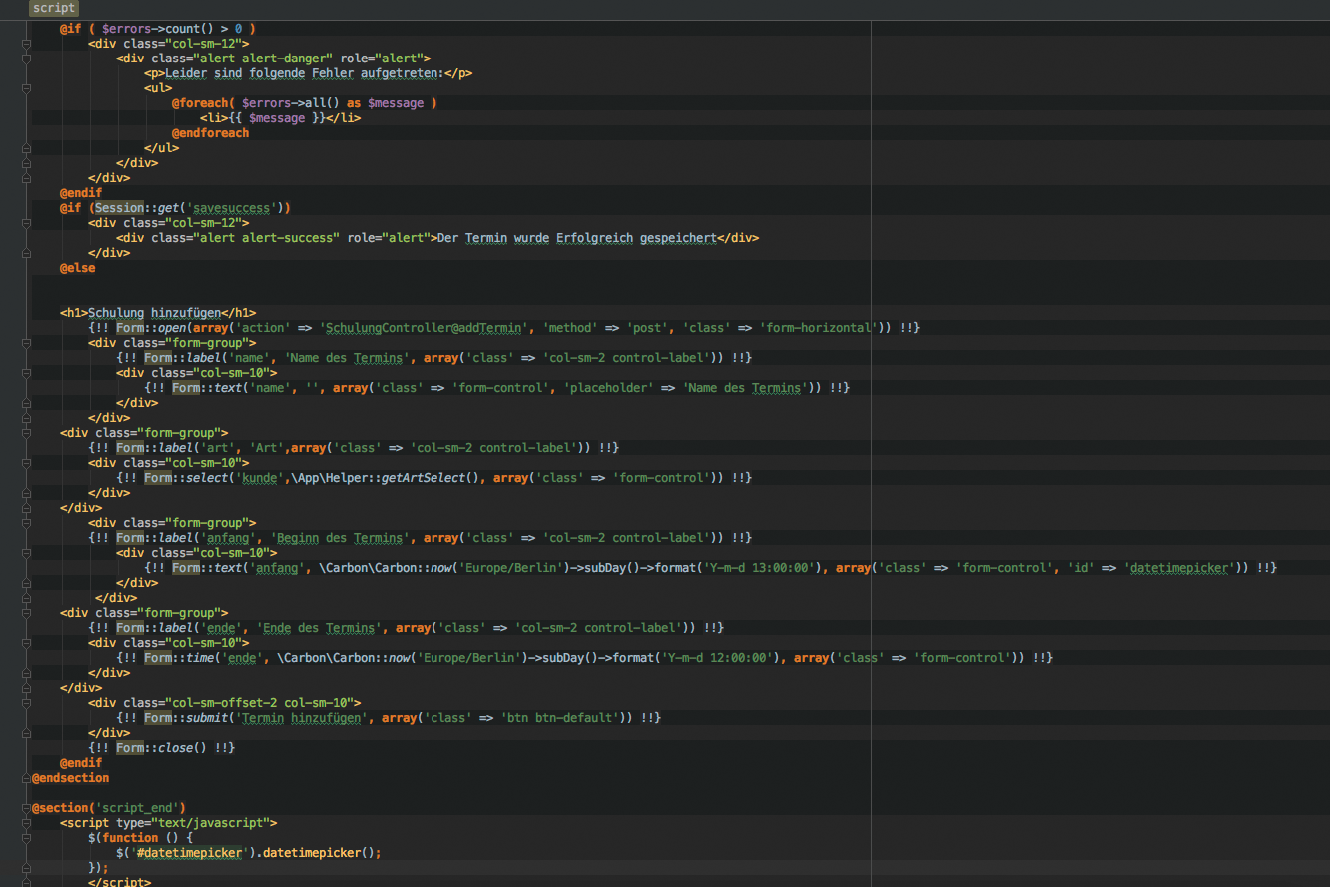Screen dimensions: 1330x887
Task: Click the @foreach directive
Action: [x=200, y=103]
